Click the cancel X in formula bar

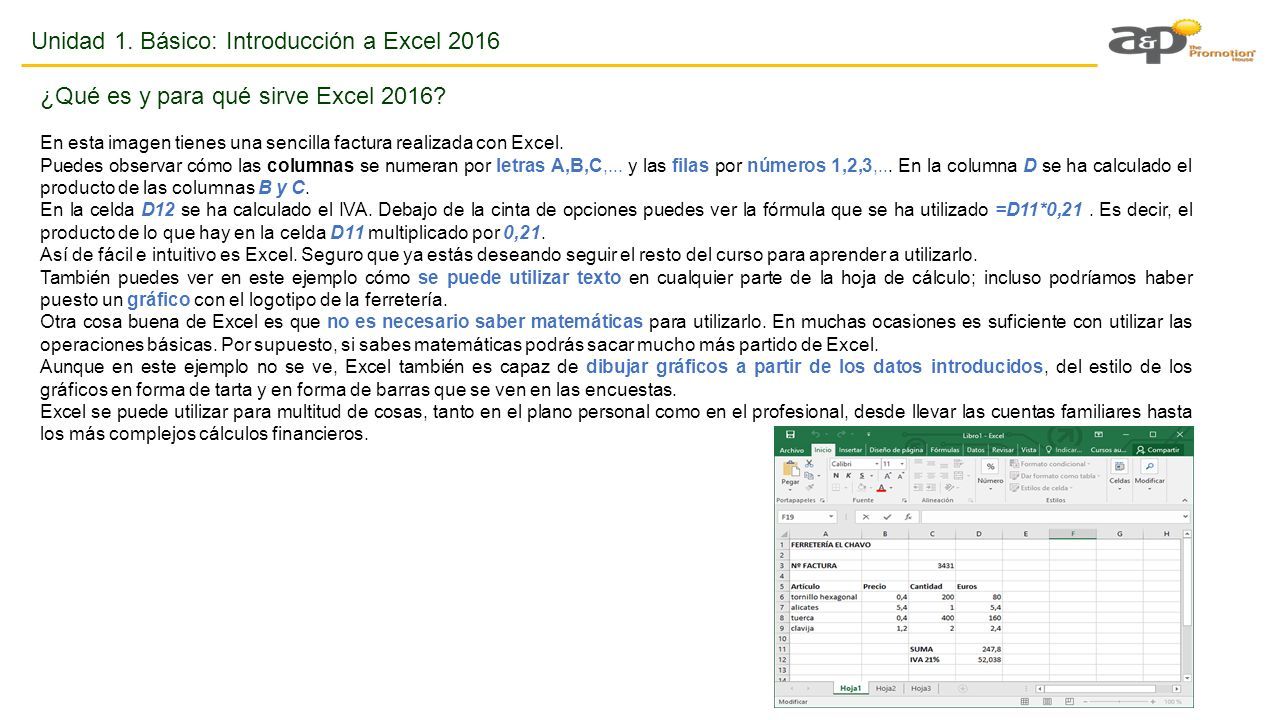click(x=866, y=517)
